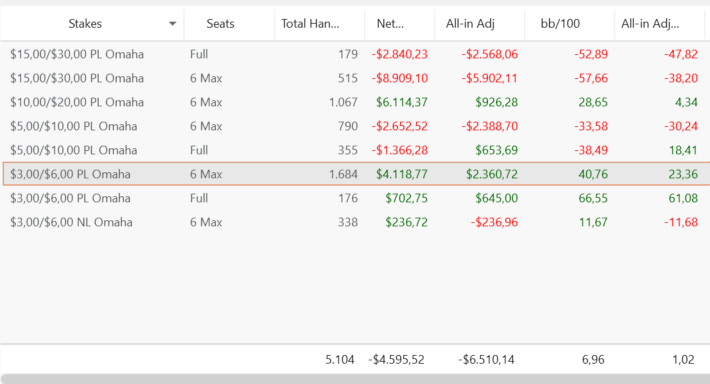The height and width of the screenshot is (384, 710).
Task: Click adjusted bb value -47,82
Action: [x=681, y=54]
